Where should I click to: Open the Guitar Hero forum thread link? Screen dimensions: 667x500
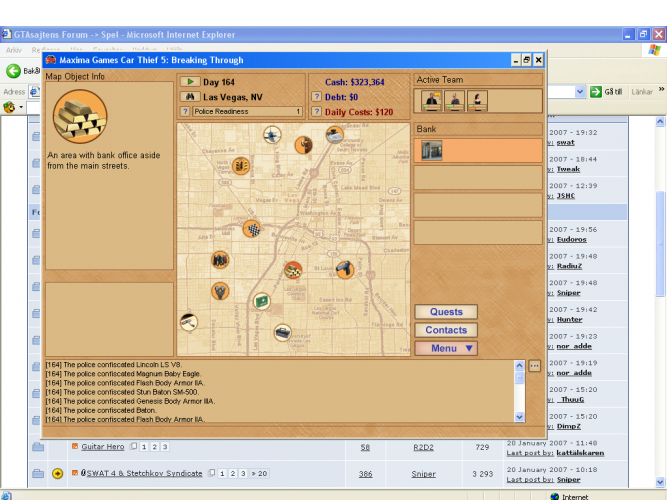click(103, 446)
